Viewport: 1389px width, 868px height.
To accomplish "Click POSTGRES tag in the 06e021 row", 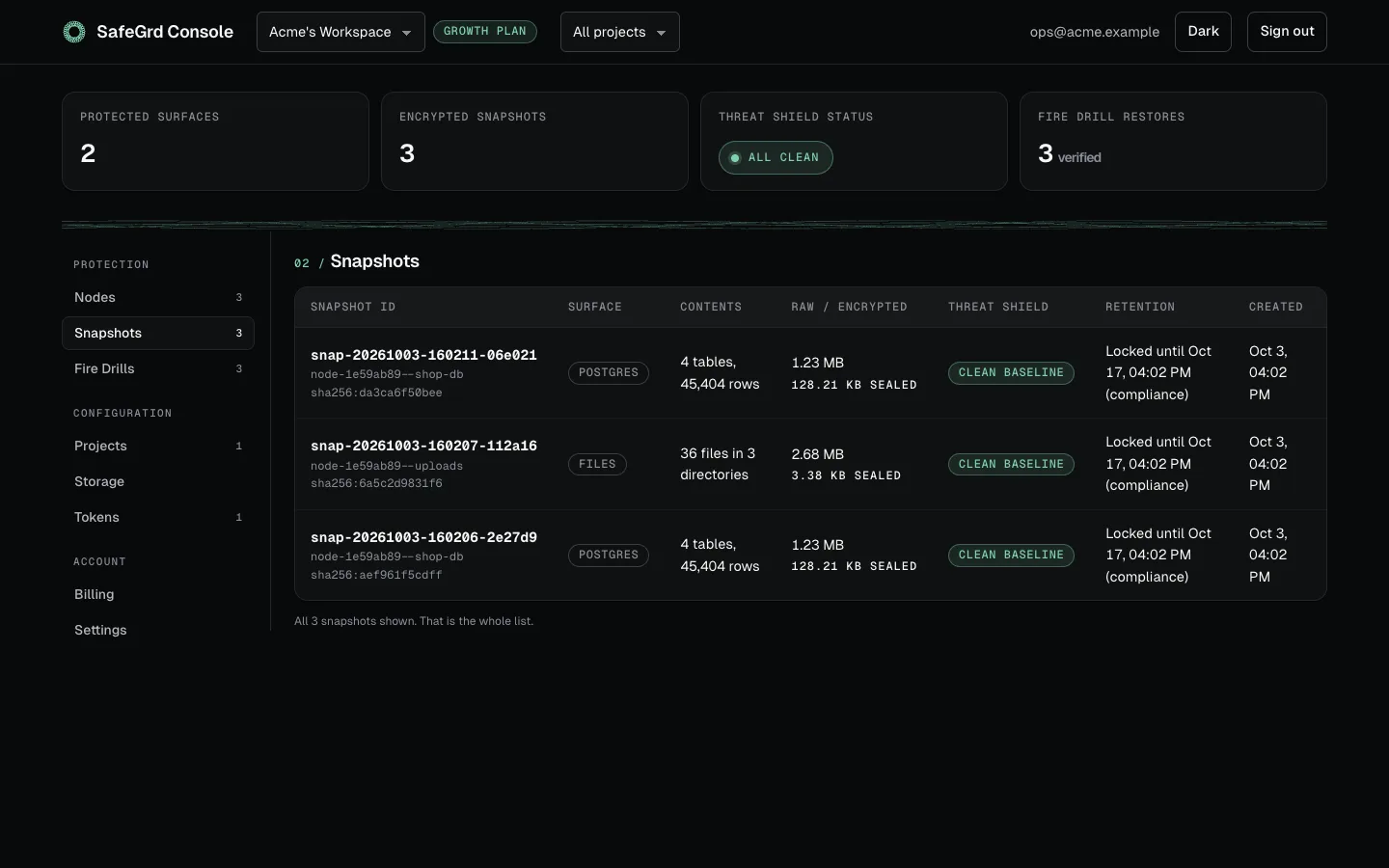I will [x=609, y=372].
